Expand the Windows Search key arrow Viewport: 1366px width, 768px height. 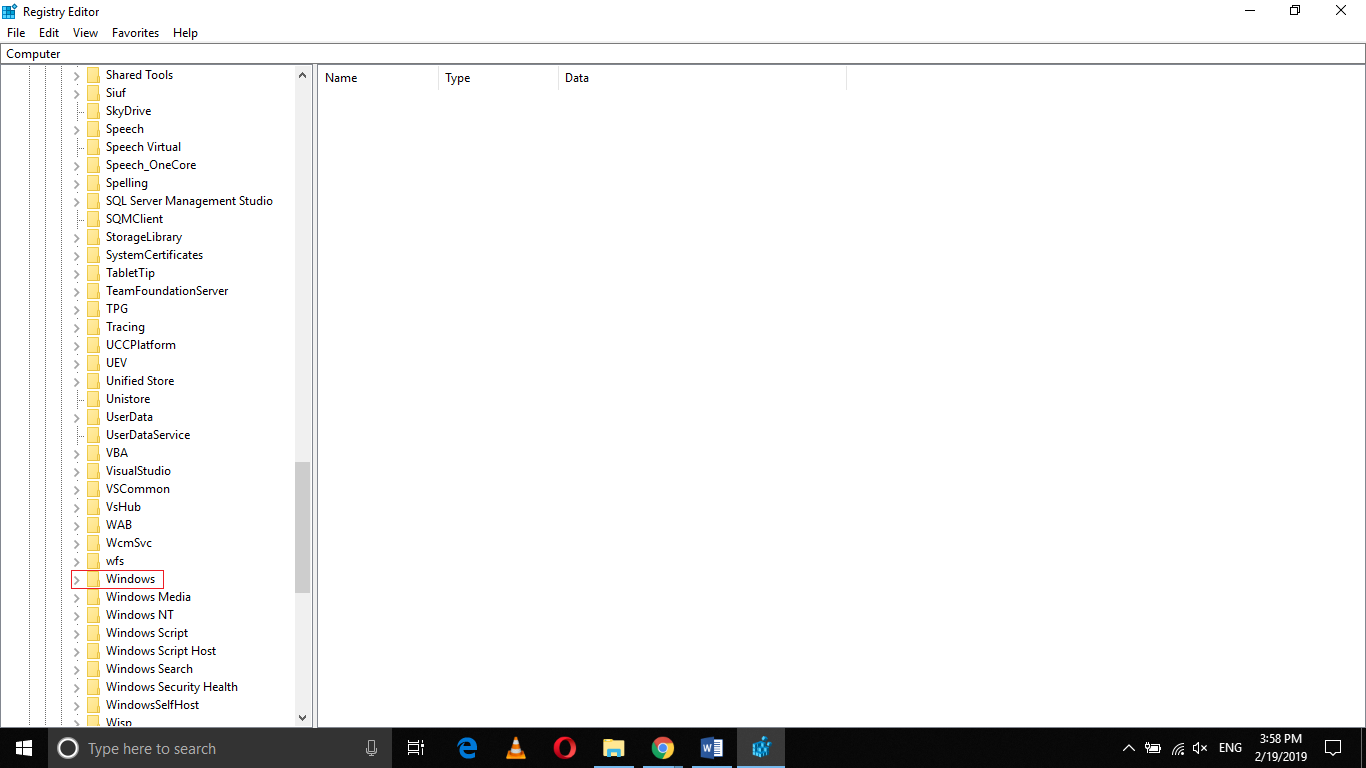click(x=77, y=669)
